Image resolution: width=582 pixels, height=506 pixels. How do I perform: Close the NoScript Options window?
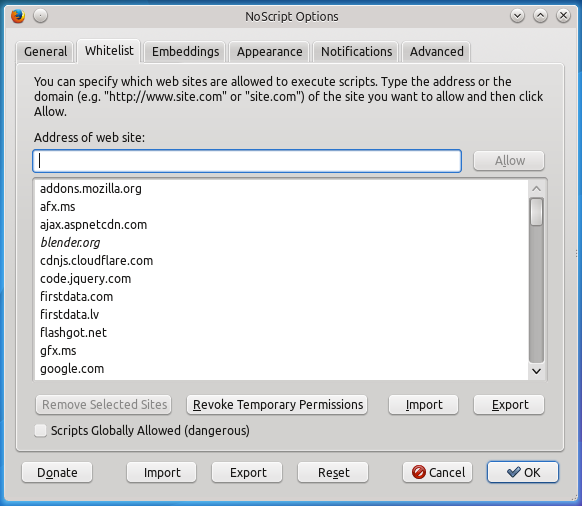click(563, 16)
